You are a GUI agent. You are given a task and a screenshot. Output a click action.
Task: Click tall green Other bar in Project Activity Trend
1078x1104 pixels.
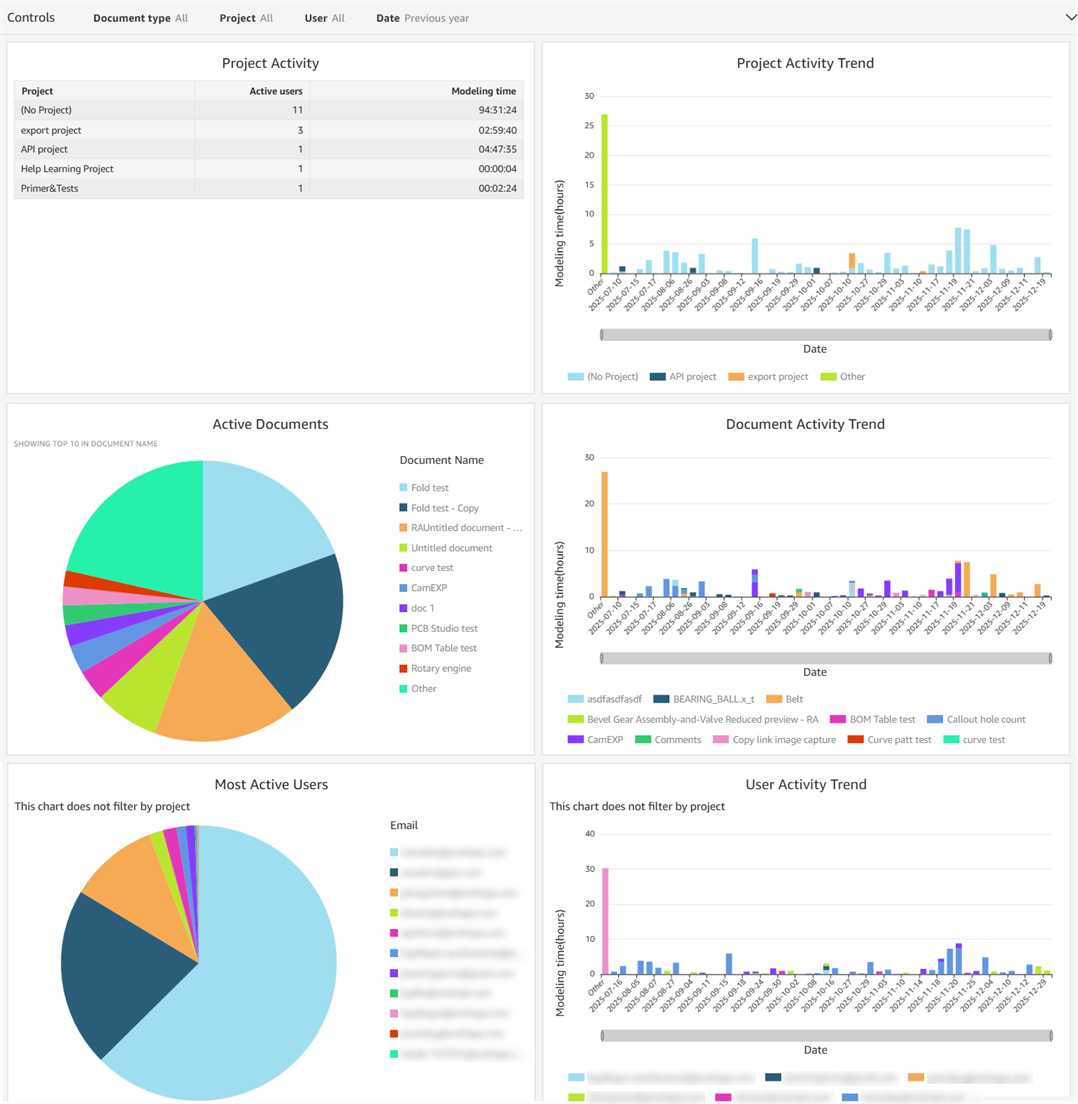604,194
